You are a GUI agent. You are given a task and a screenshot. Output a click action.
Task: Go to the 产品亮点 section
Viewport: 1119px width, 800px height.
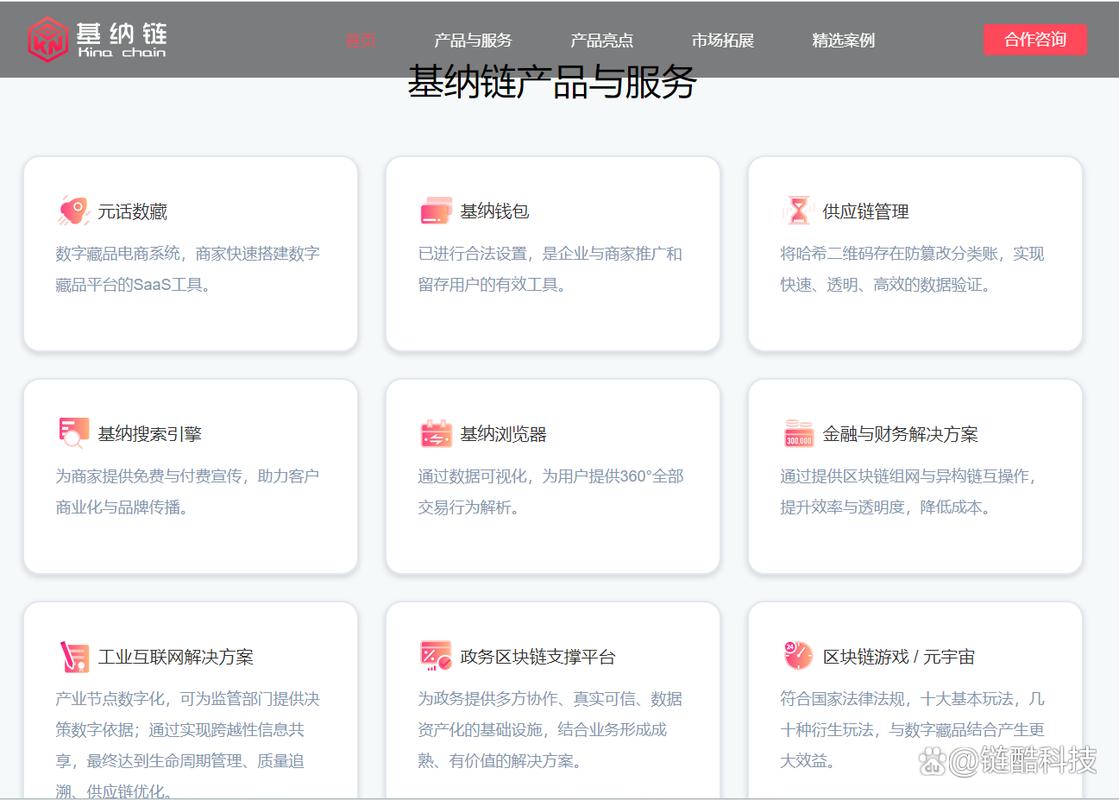click(602, 40)
